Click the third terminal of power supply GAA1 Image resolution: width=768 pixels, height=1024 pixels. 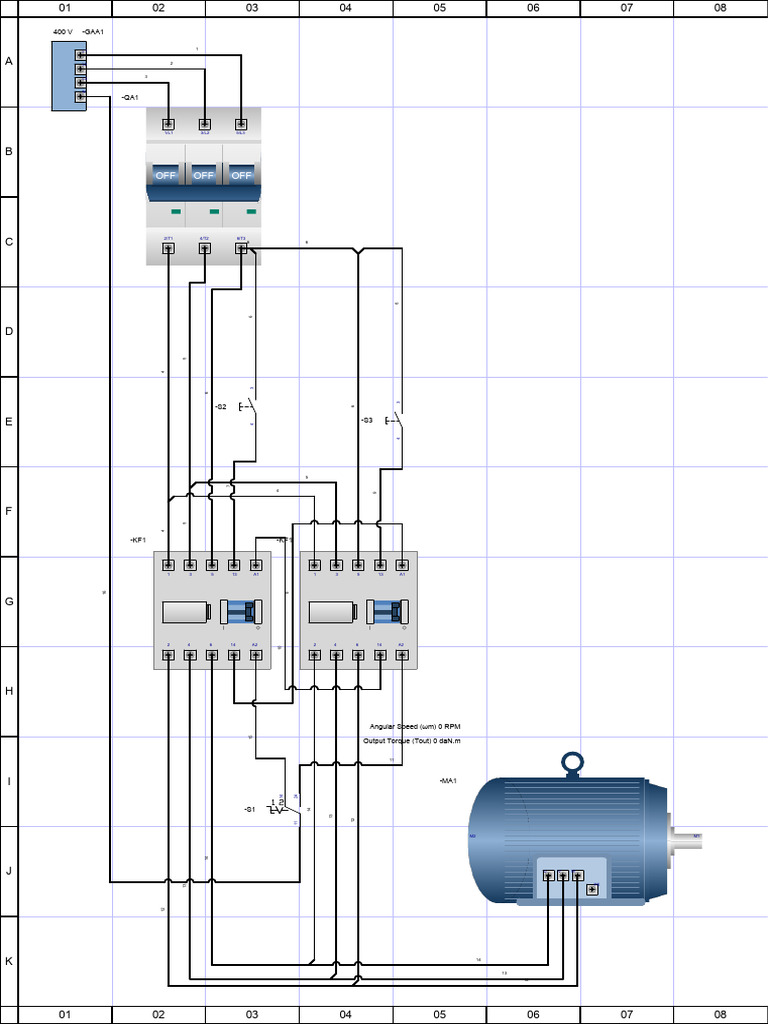click(80, 83)
